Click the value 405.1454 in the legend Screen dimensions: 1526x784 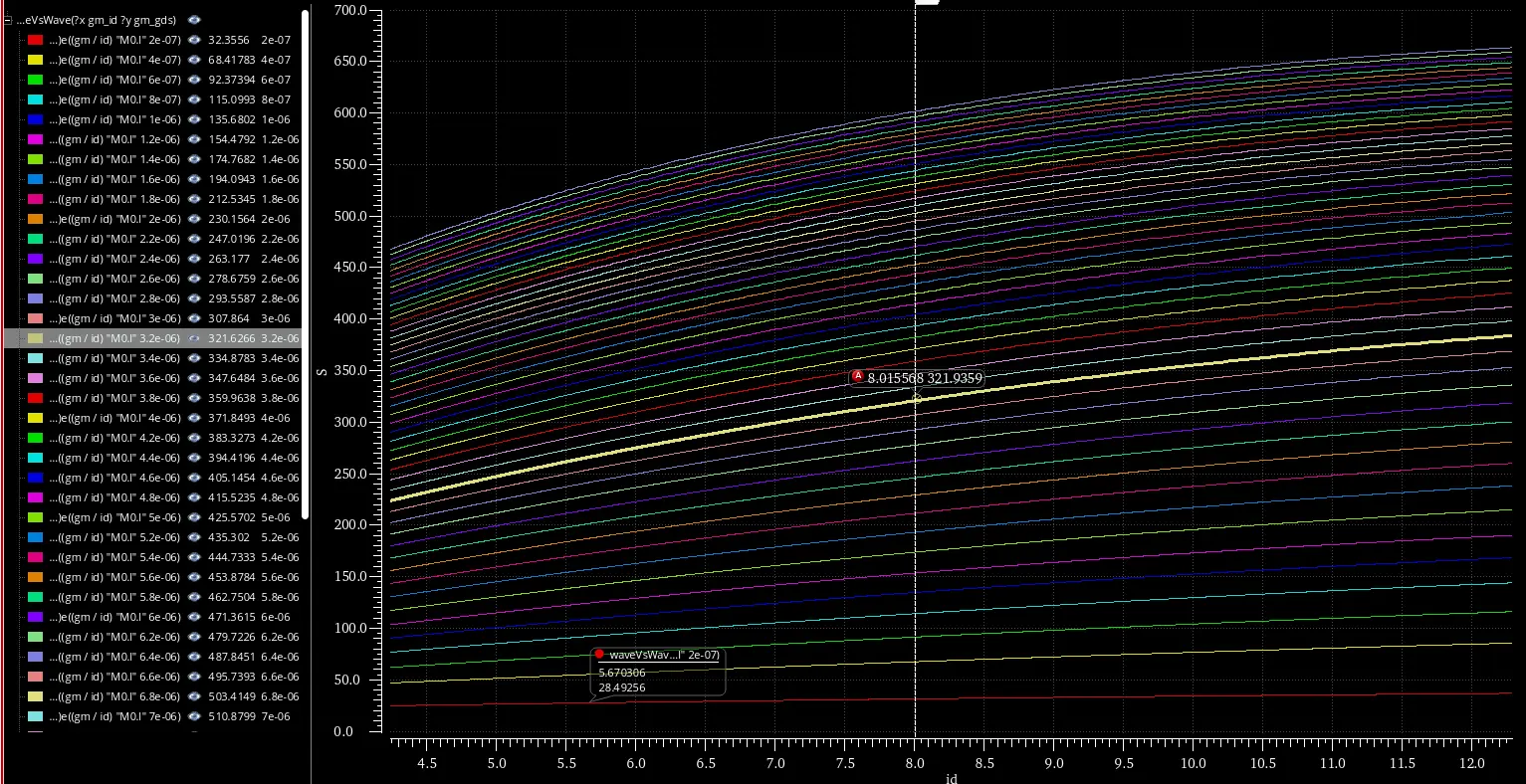click(x=232, y=478)
